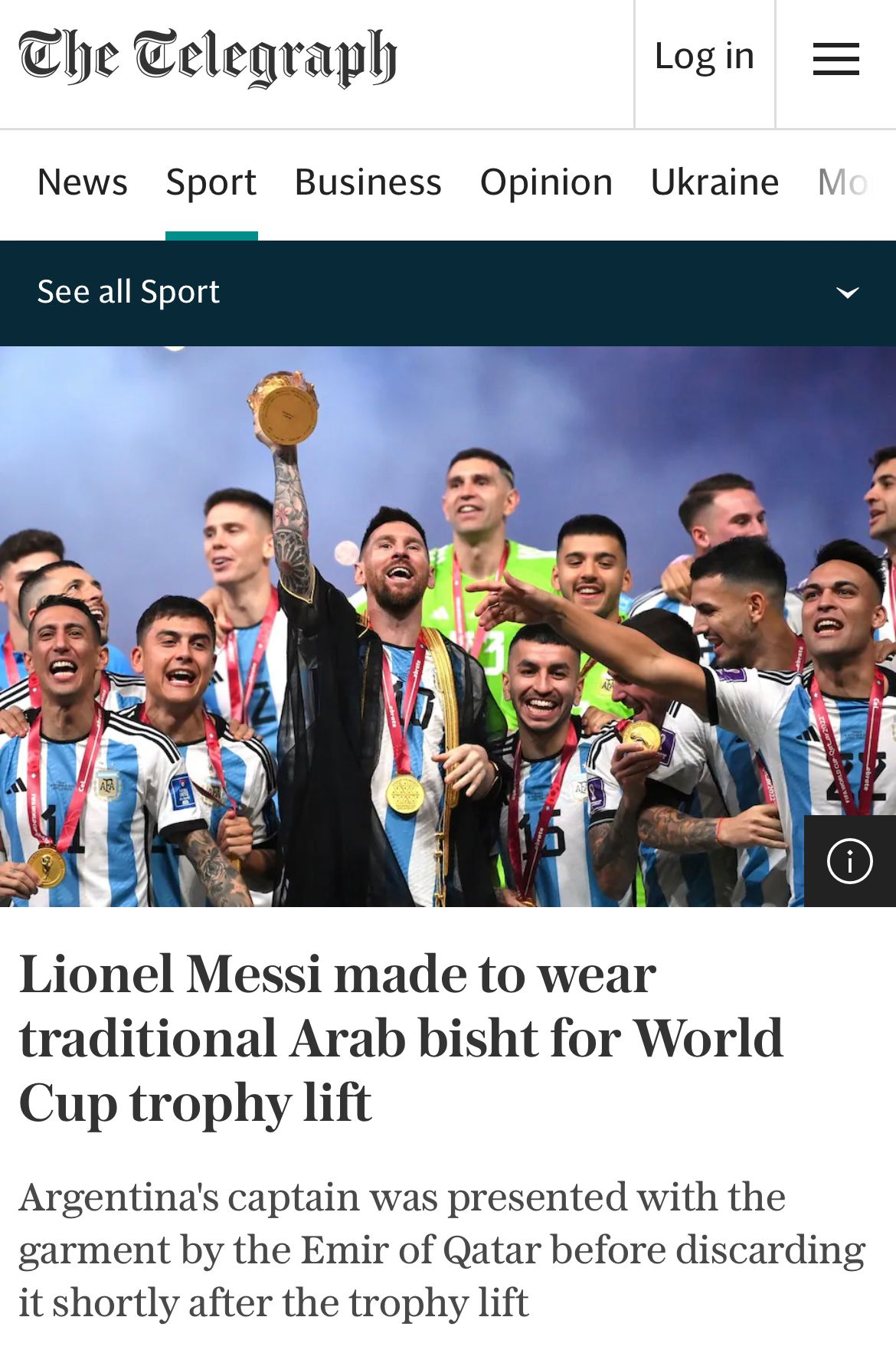Select the News tab
Screen dimensions: 896x1353
pyautogui.click(x=83, y=182)
